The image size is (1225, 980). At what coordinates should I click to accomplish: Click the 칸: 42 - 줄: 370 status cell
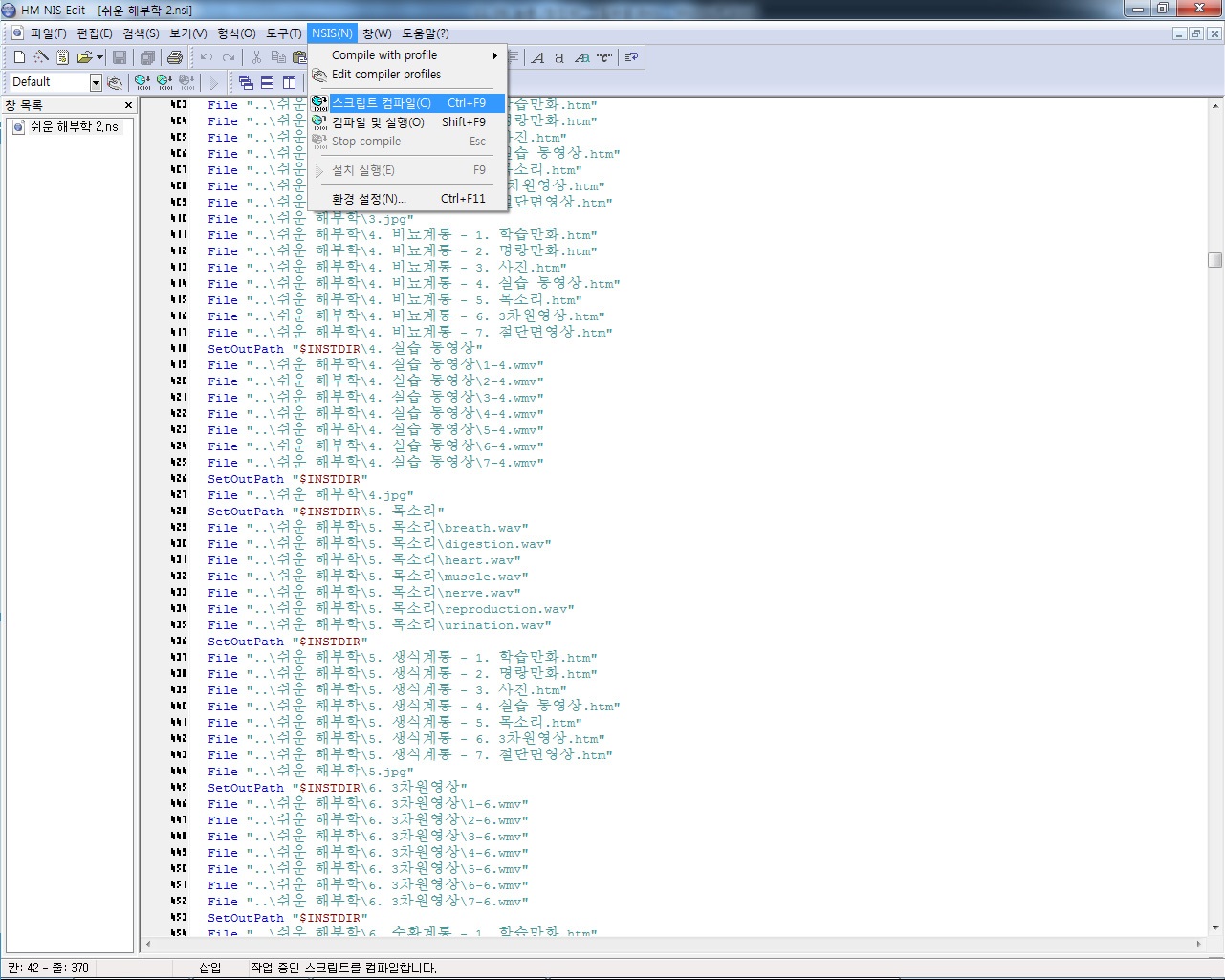coord(49,968)
